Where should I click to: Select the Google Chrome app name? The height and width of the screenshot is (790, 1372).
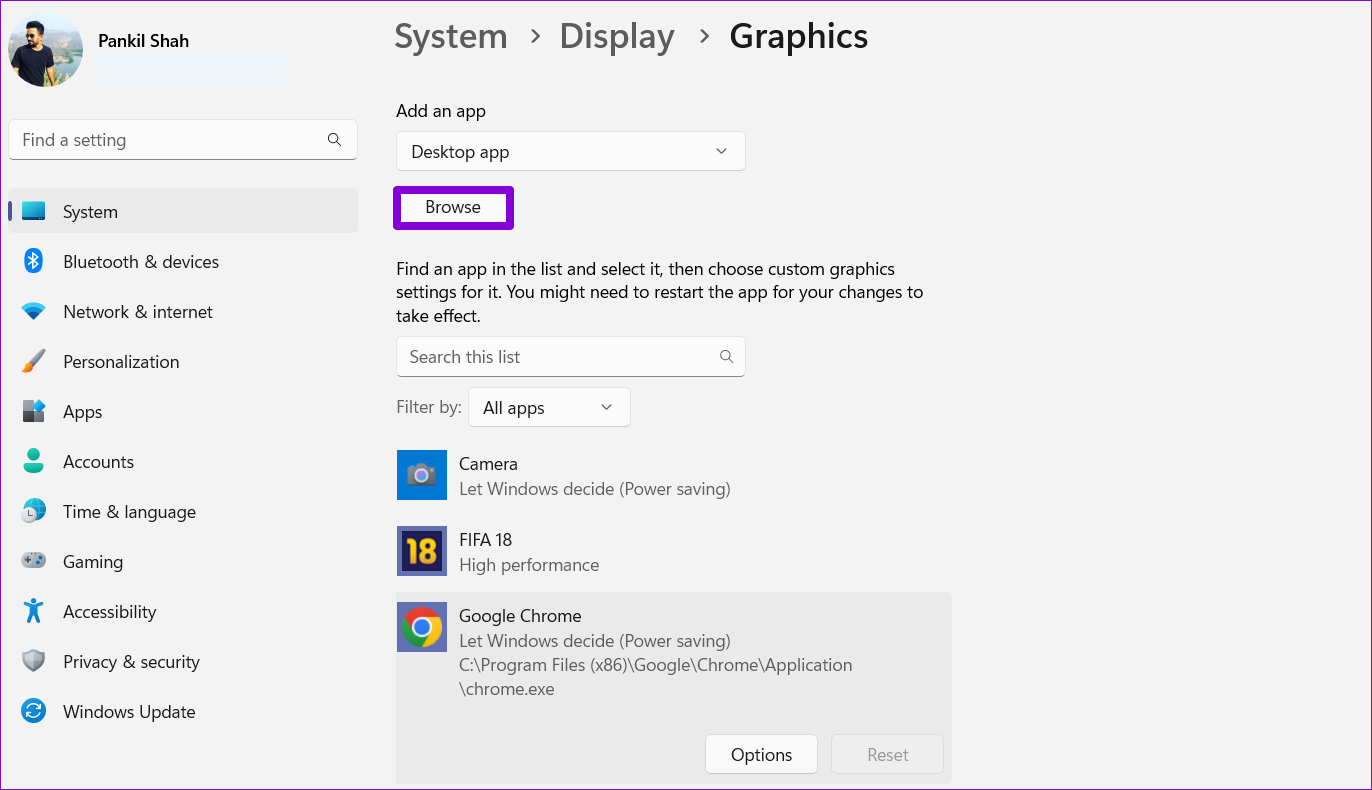[x=520, y=616]
